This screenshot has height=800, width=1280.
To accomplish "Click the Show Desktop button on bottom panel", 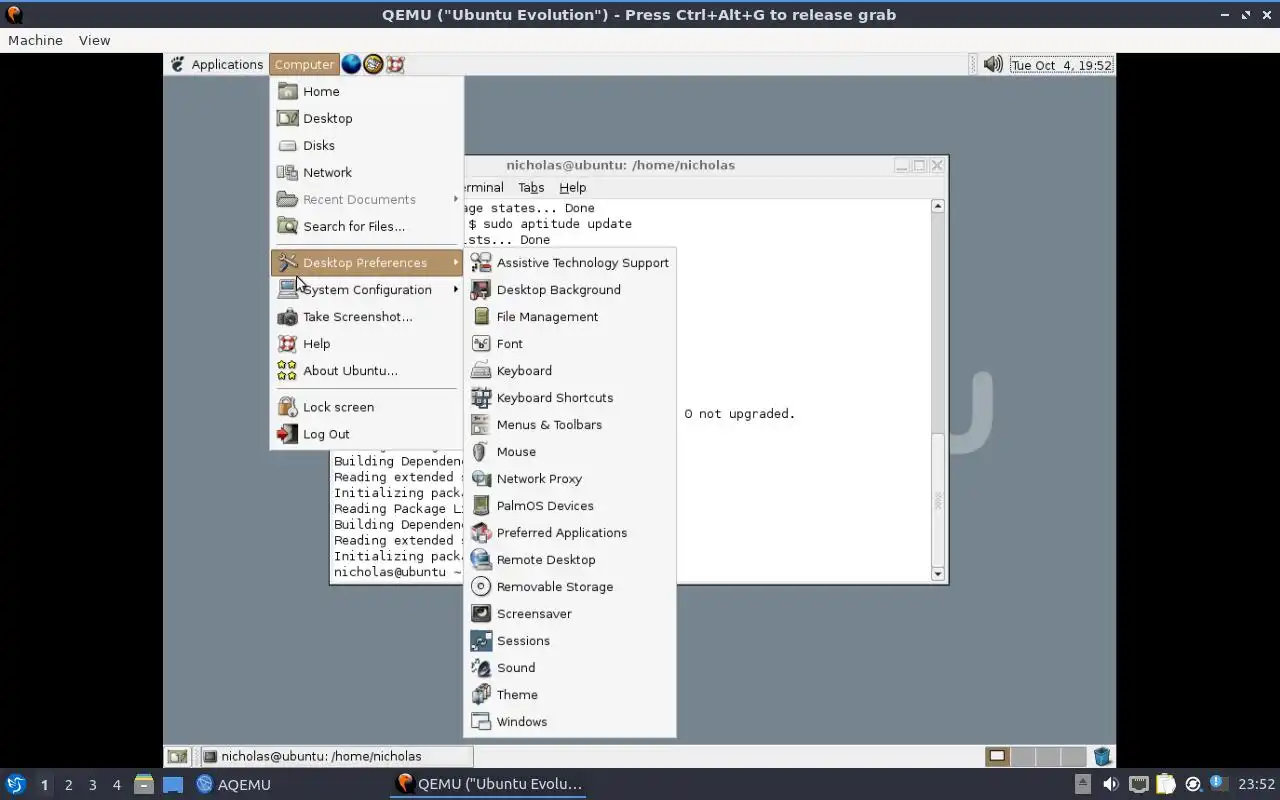I will (x=177, y=756).
